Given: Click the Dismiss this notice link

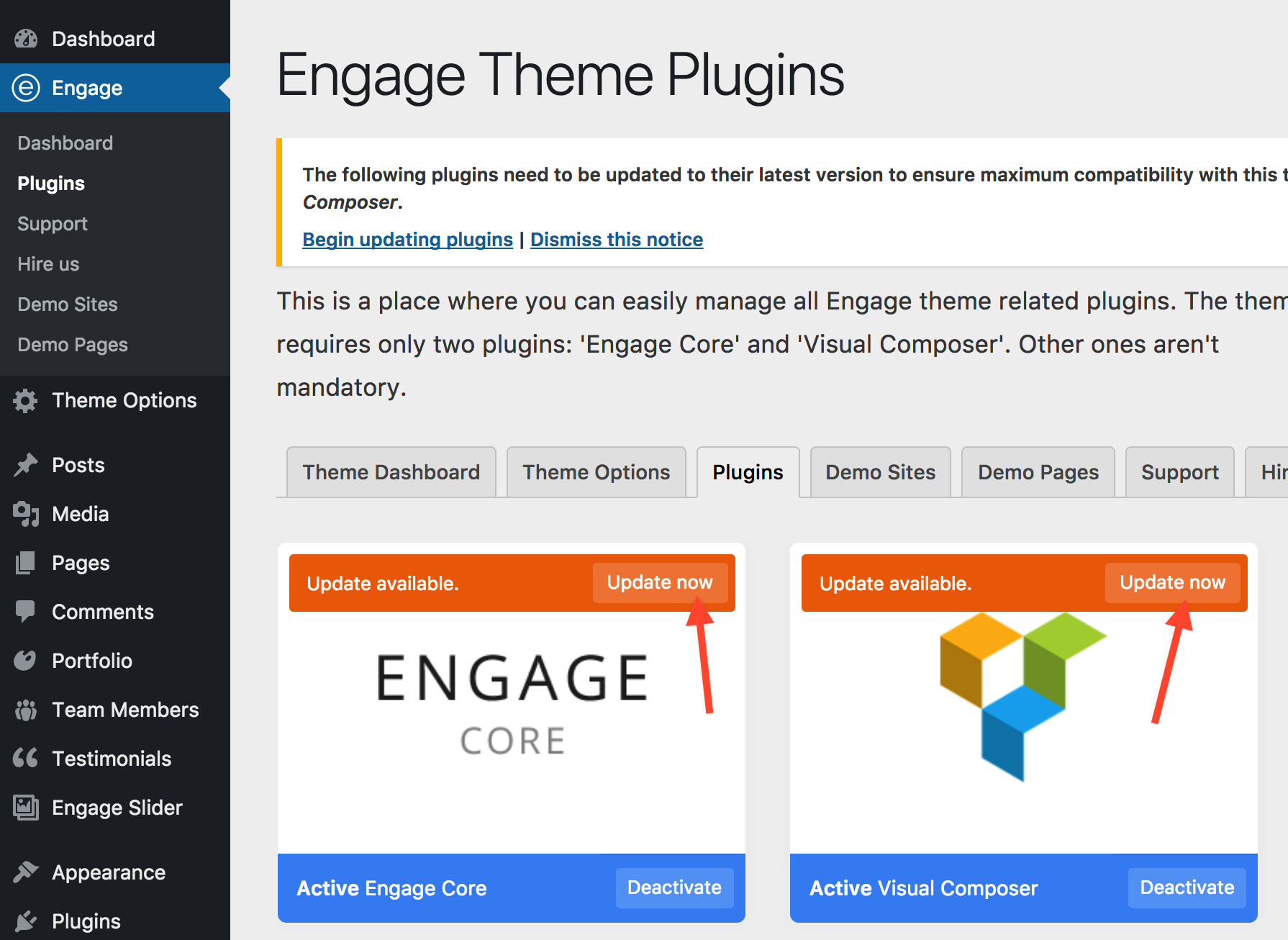Looking at the screenshot, I should (617, 240).
